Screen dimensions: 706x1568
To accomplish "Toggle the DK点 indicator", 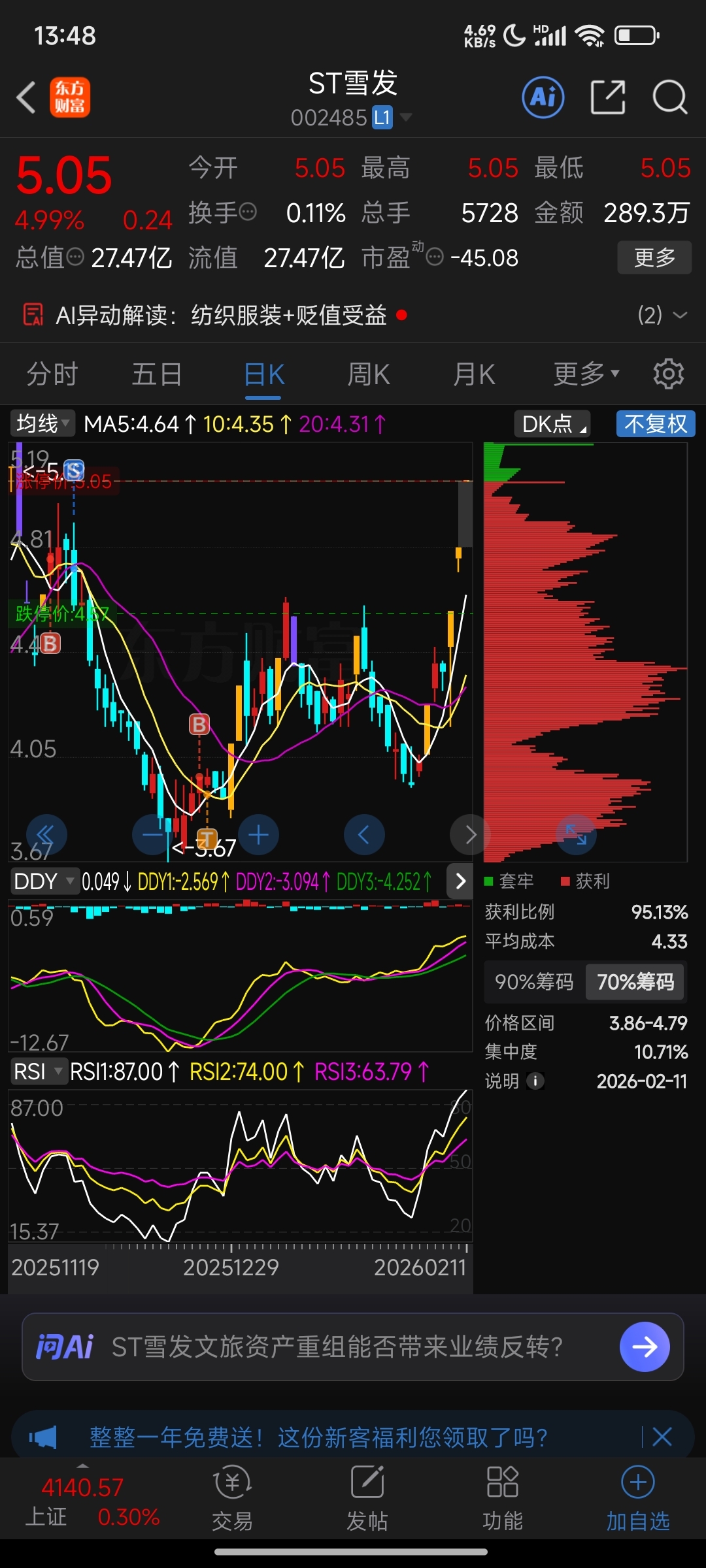I will click(552, 423).
